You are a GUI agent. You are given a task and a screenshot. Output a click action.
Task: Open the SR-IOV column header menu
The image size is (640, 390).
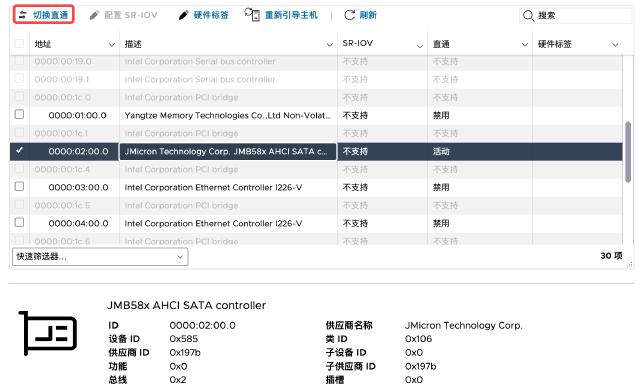coord(420,45)
